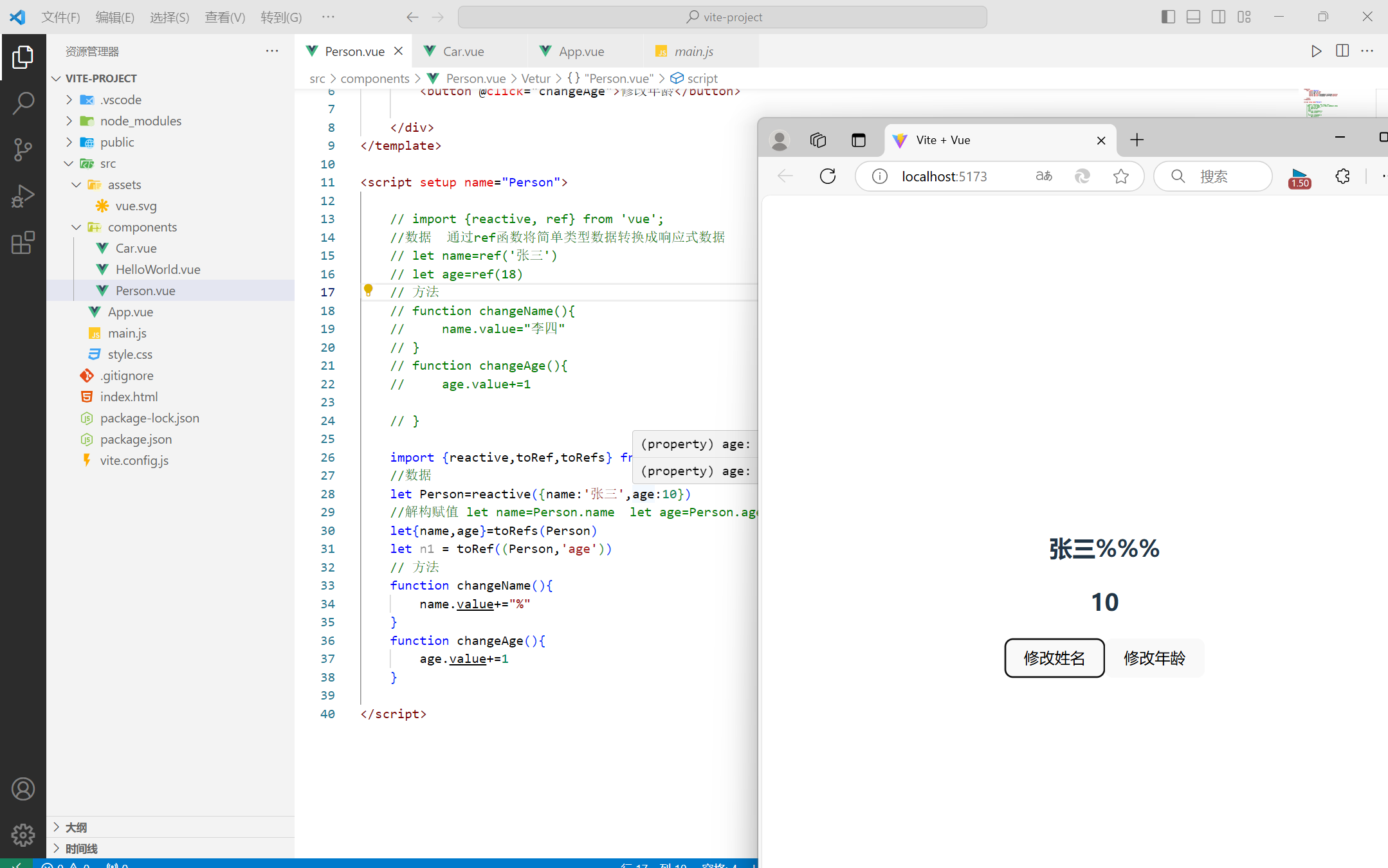Click the 修改姓名 button in browser
The width and height of the screenshot is (1388, 868).
pyautogui.click(x=1054, y=658)
